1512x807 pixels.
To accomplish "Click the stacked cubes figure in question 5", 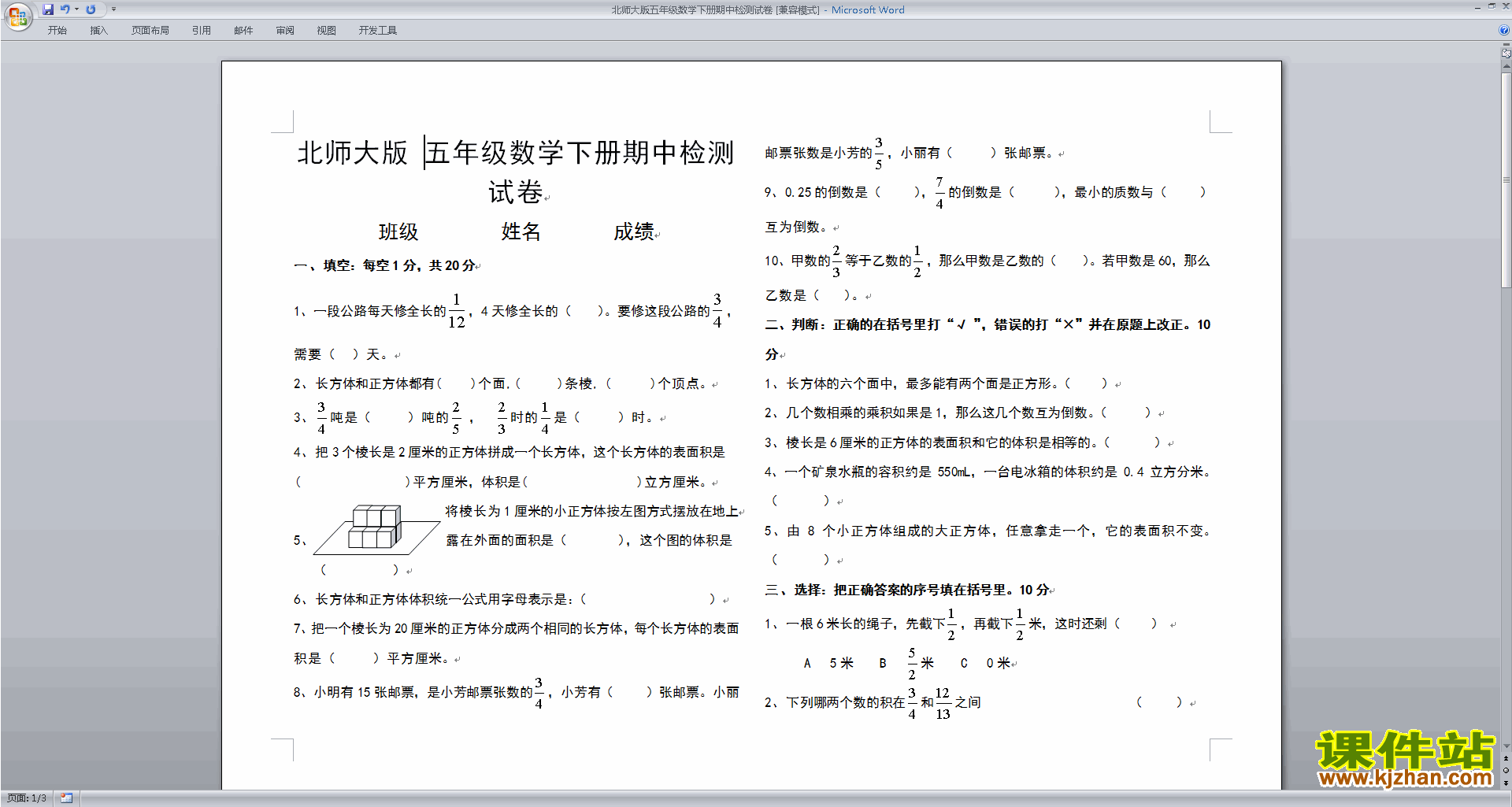I will [x=376, y=528].
